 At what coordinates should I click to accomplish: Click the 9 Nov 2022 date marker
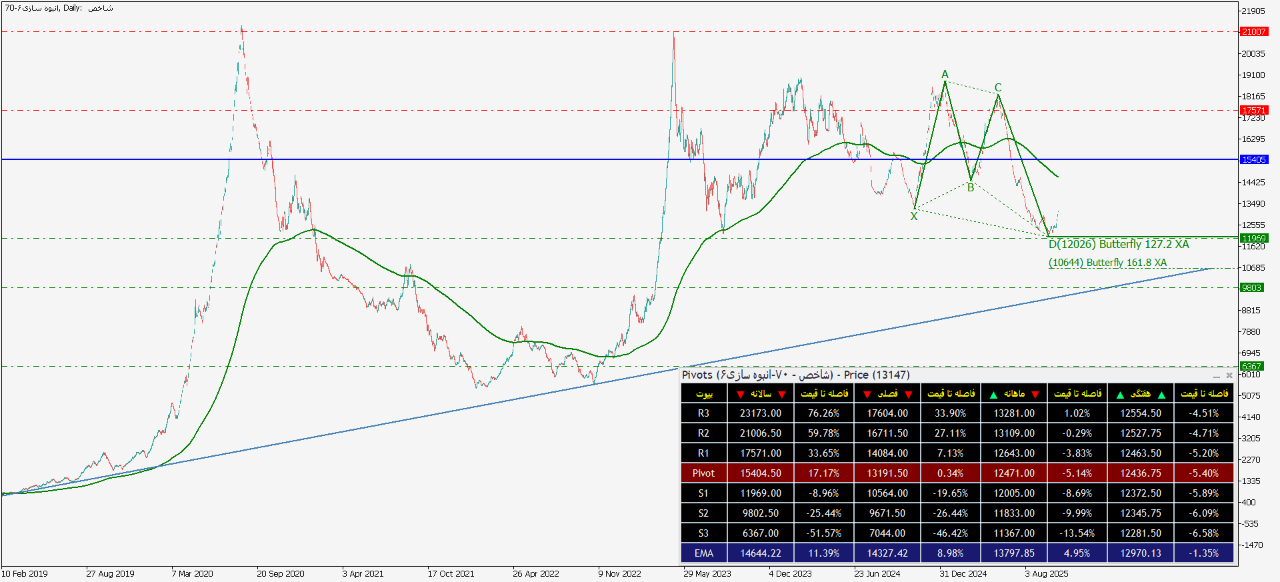(622, 574)
